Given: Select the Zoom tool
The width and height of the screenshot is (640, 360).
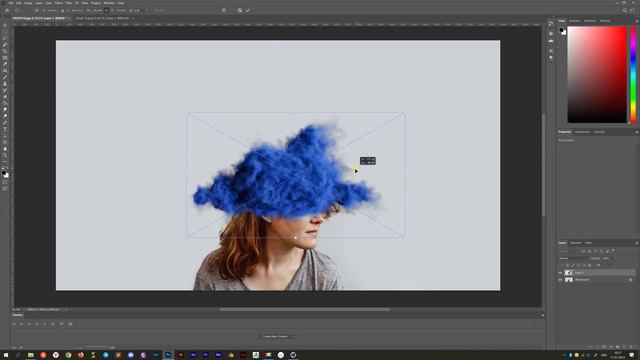Looking at the screenshot, I should pyautogui.click(x=5, y=156).
